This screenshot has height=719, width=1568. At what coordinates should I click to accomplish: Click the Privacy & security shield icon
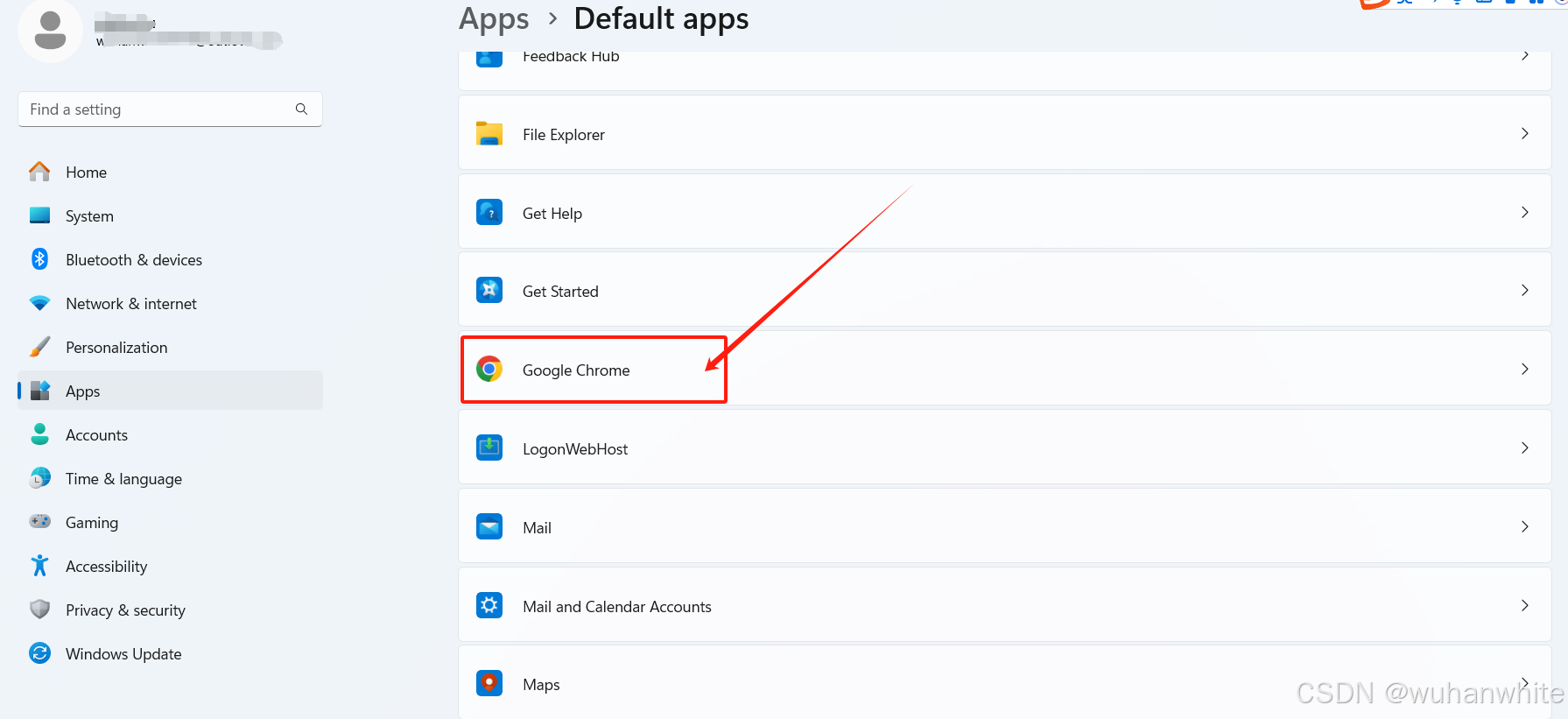pos(39,610)
